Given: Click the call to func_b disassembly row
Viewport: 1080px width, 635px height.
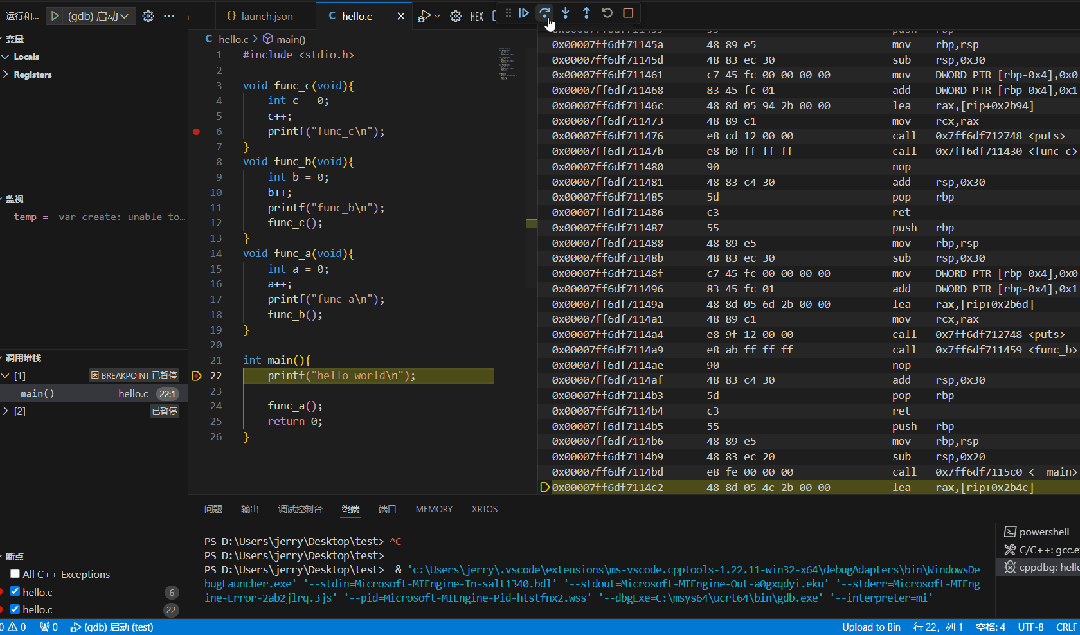Looking at the screenshot, I should (809, 350).
